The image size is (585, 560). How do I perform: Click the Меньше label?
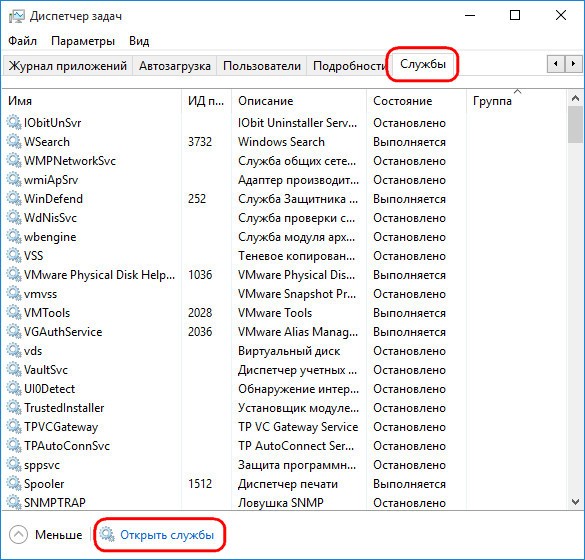[x=59, y=535]
